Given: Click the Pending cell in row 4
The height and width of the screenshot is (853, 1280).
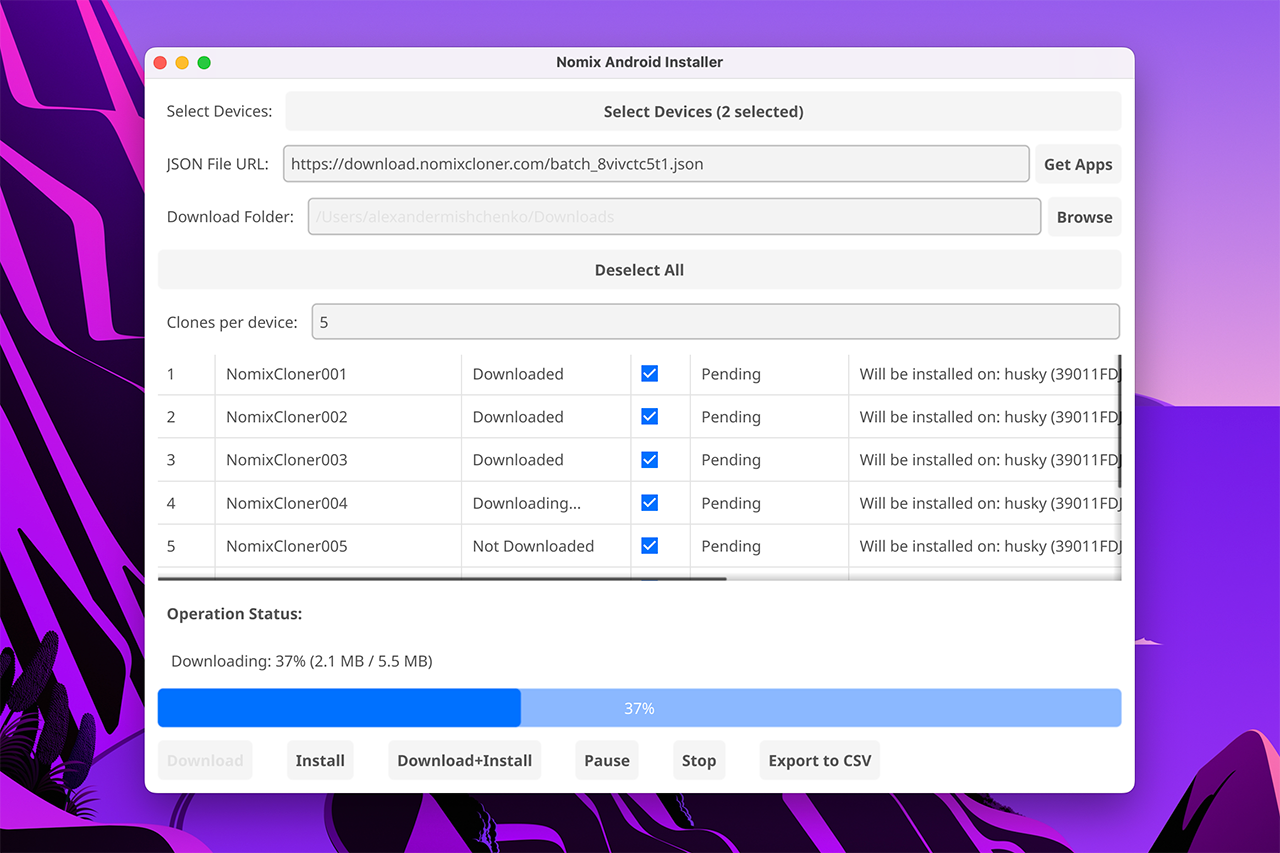Looking at the screenshot, I should [x=769, y=503].
